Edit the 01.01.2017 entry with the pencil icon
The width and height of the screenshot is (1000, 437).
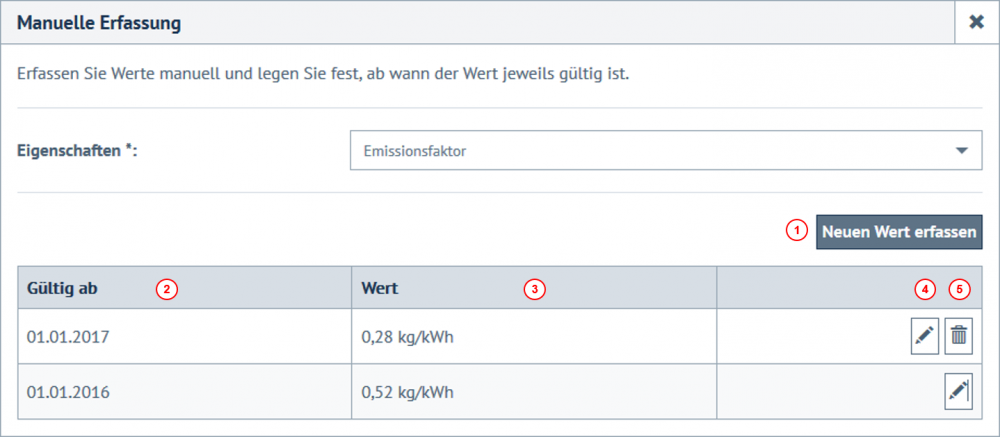(925, 338)
